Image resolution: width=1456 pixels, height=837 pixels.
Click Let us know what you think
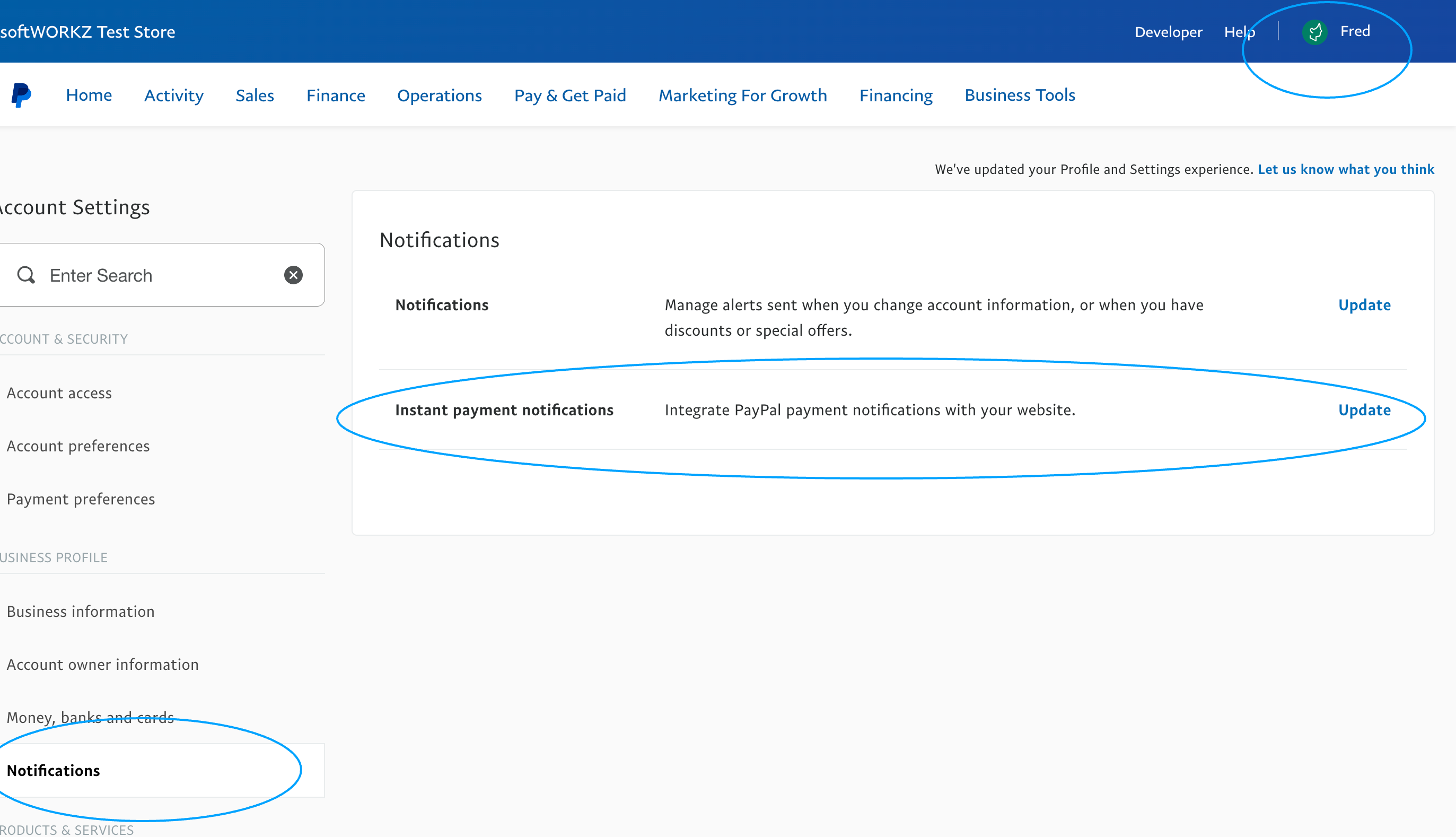click(1346, 169)
